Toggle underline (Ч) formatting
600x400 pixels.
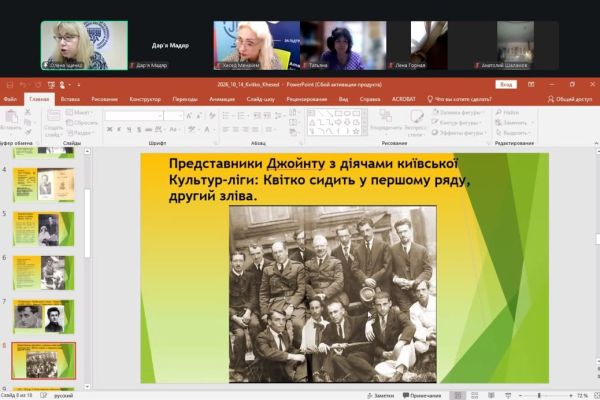(x=129, y=130)
